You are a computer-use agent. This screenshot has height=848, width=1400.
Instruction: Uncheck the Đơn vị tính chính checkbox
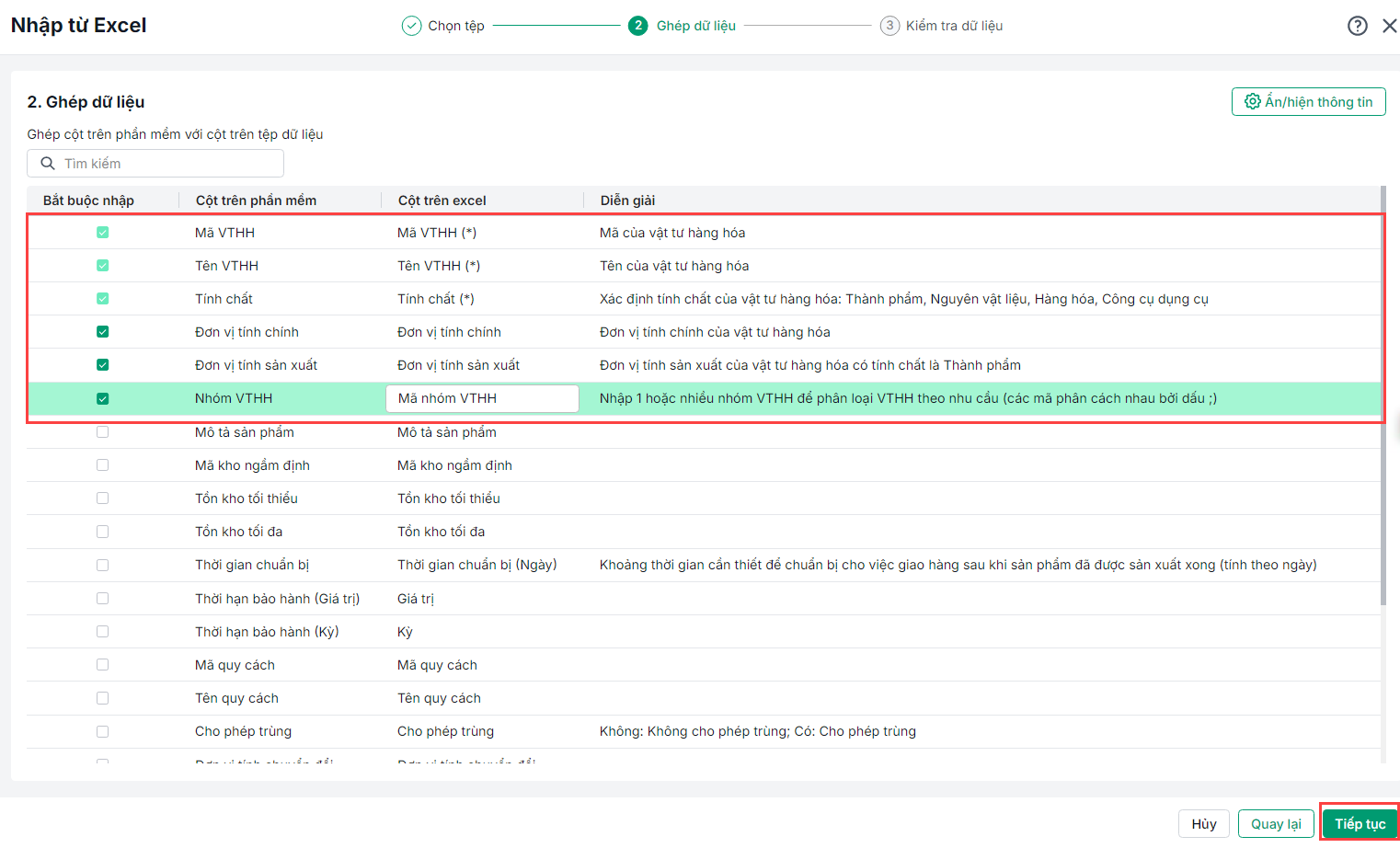point(103,332)
